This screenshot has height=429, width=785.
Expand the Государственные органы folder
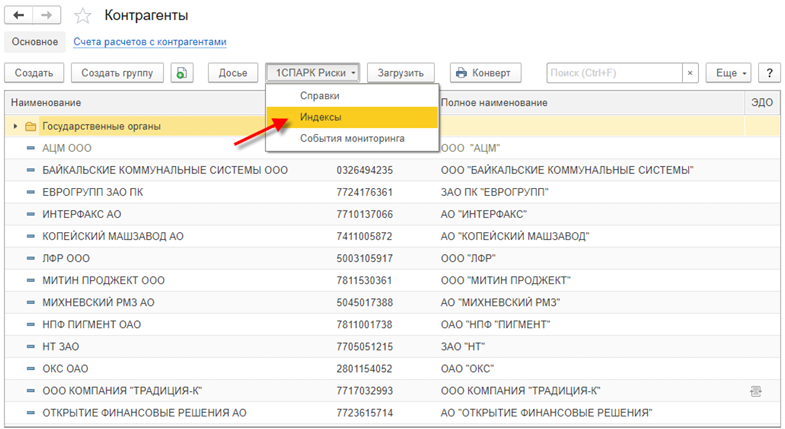tap(15, 127)
